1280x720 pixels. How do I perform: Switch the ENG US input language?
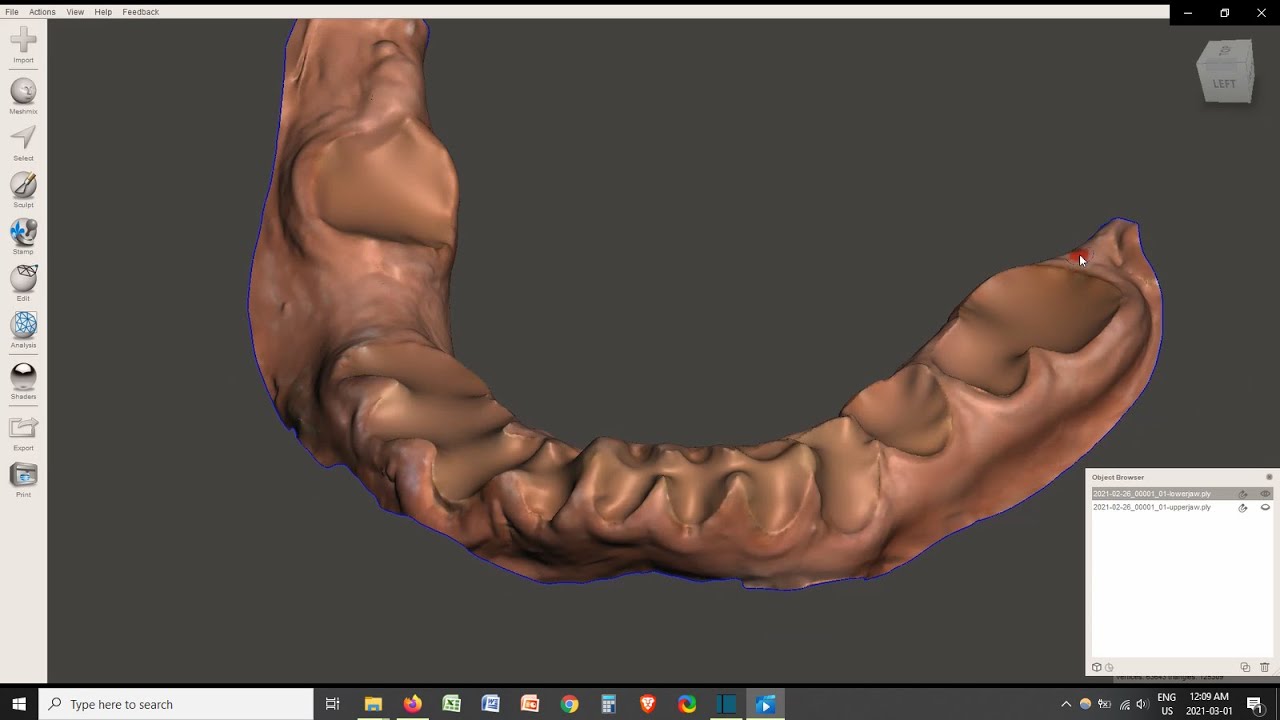pyautogui.click(x=1167, y=704)
